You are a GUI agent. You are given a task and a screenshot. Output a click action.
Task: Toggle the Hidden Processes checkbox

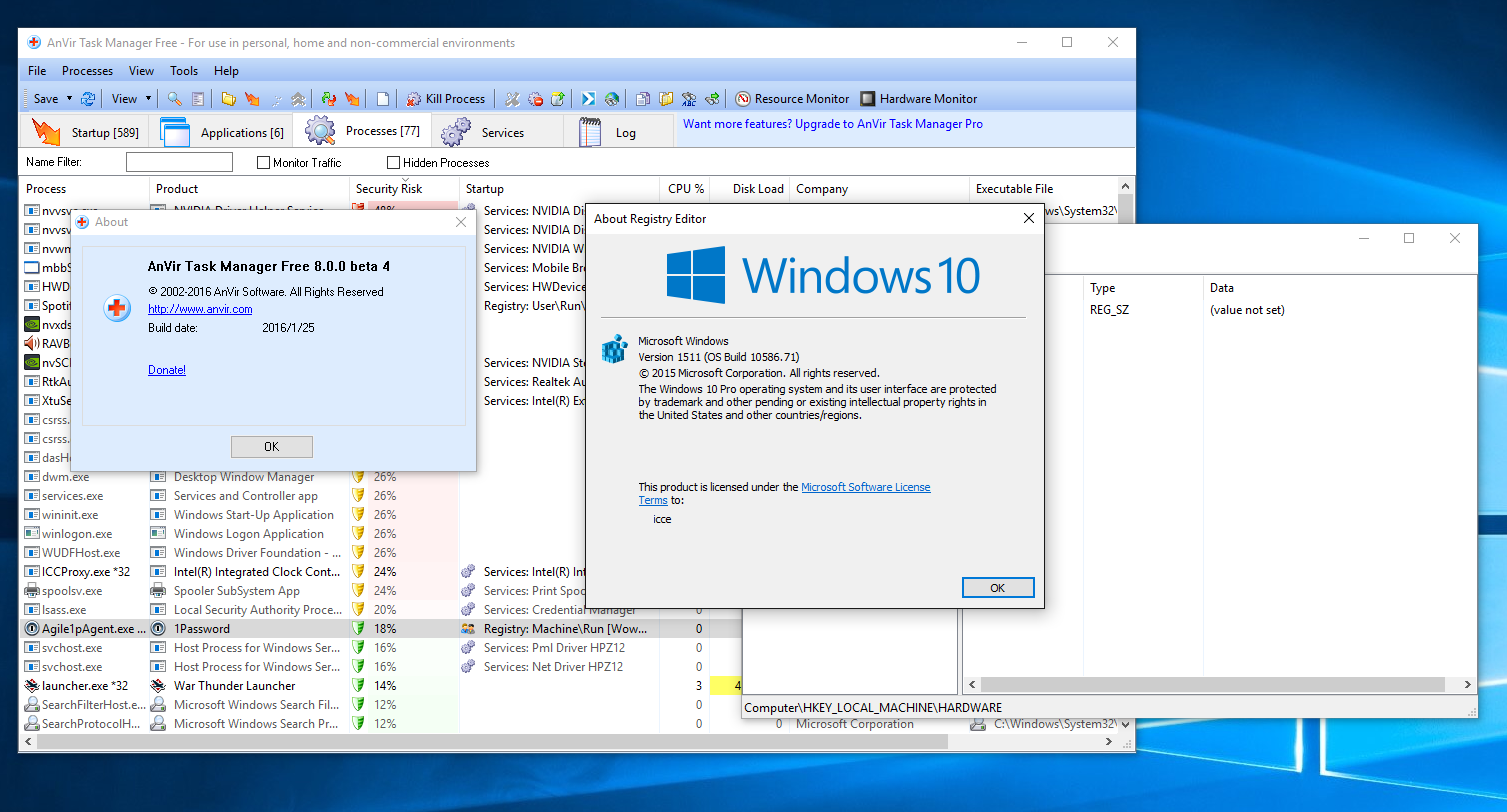(393, 162)
